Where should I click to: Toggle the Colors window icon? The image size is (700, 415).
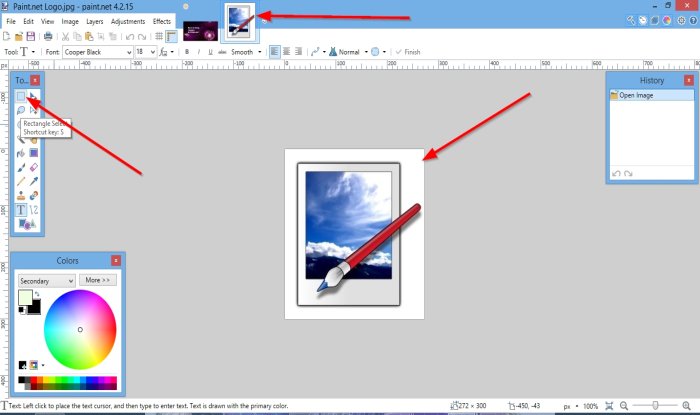click(667, 20)
